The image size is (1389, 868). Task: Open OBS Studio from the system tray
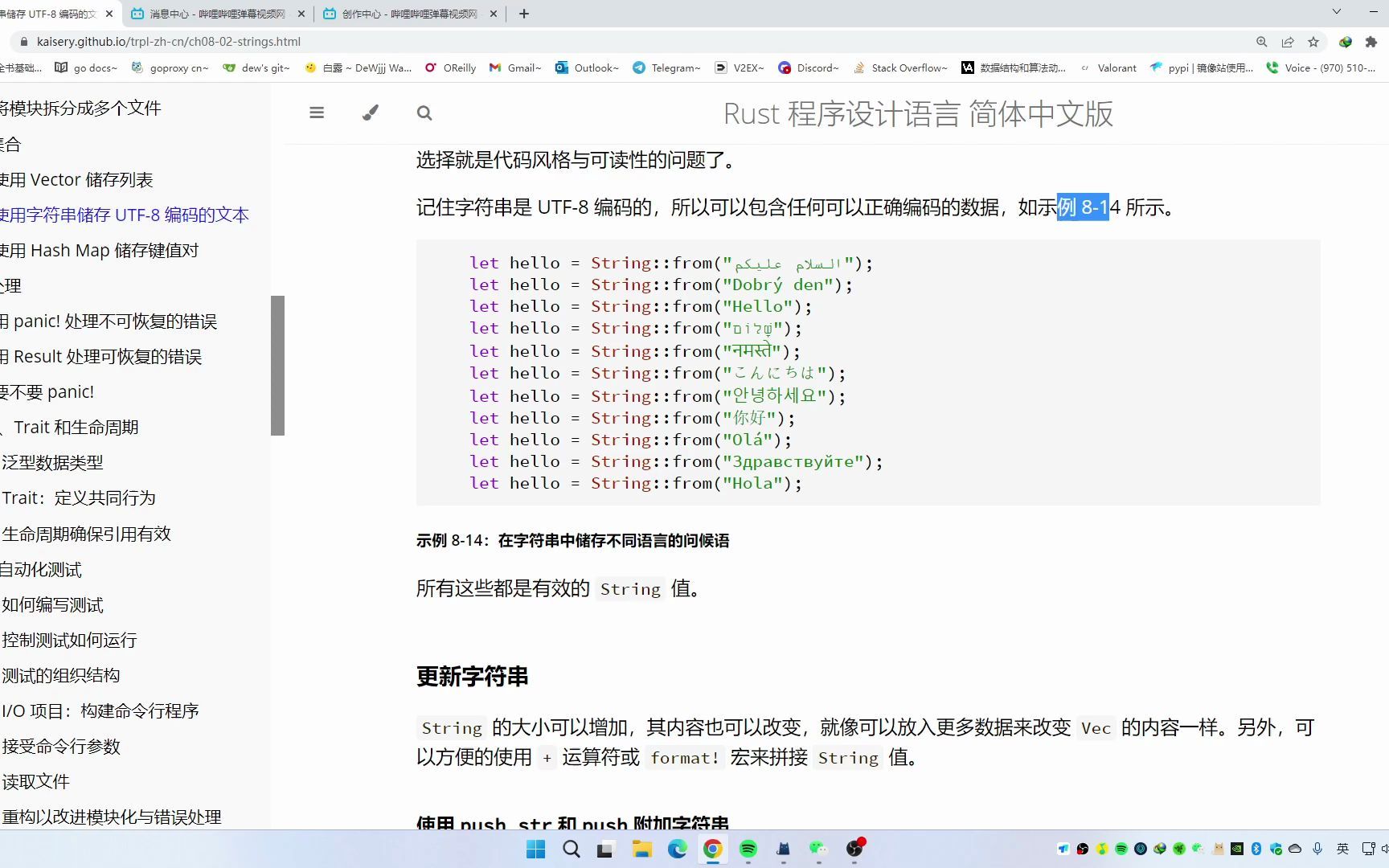1082,849
